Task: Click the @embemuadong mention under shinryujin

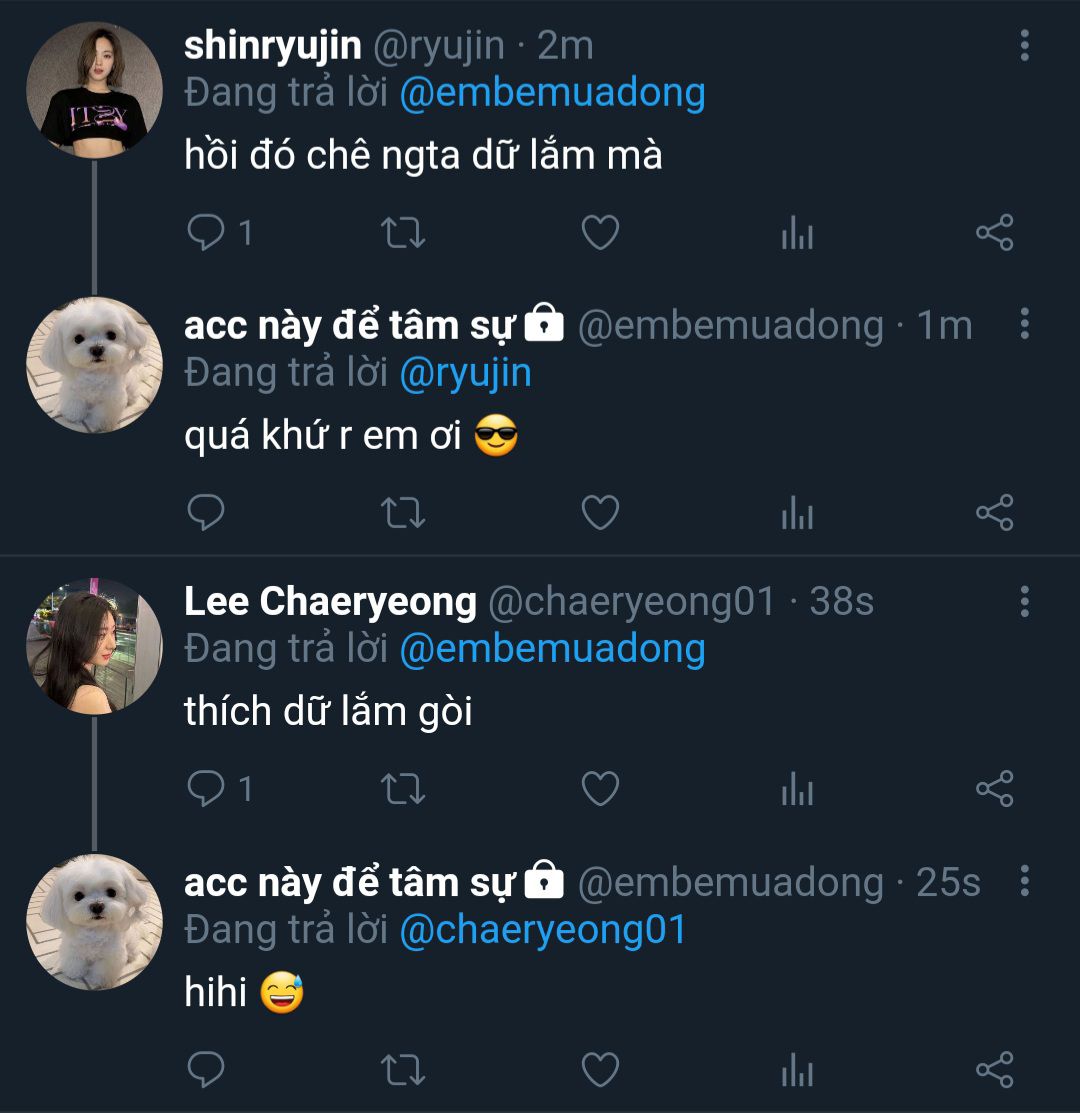Action: pos(552,93)
